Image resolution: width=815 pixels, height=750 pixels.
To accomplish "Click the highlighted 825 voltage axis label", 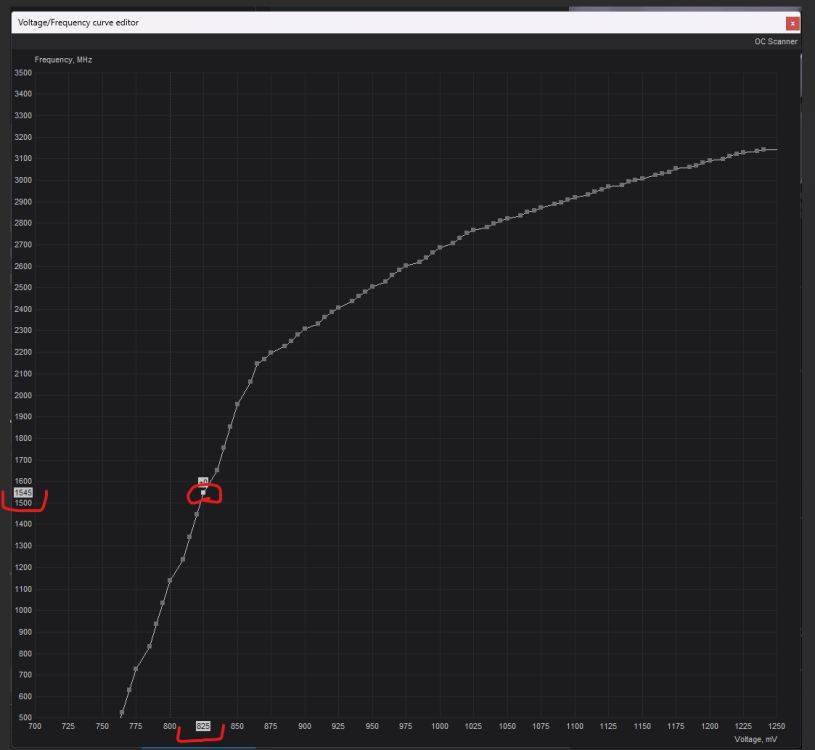I will click(x=203, y=726).
